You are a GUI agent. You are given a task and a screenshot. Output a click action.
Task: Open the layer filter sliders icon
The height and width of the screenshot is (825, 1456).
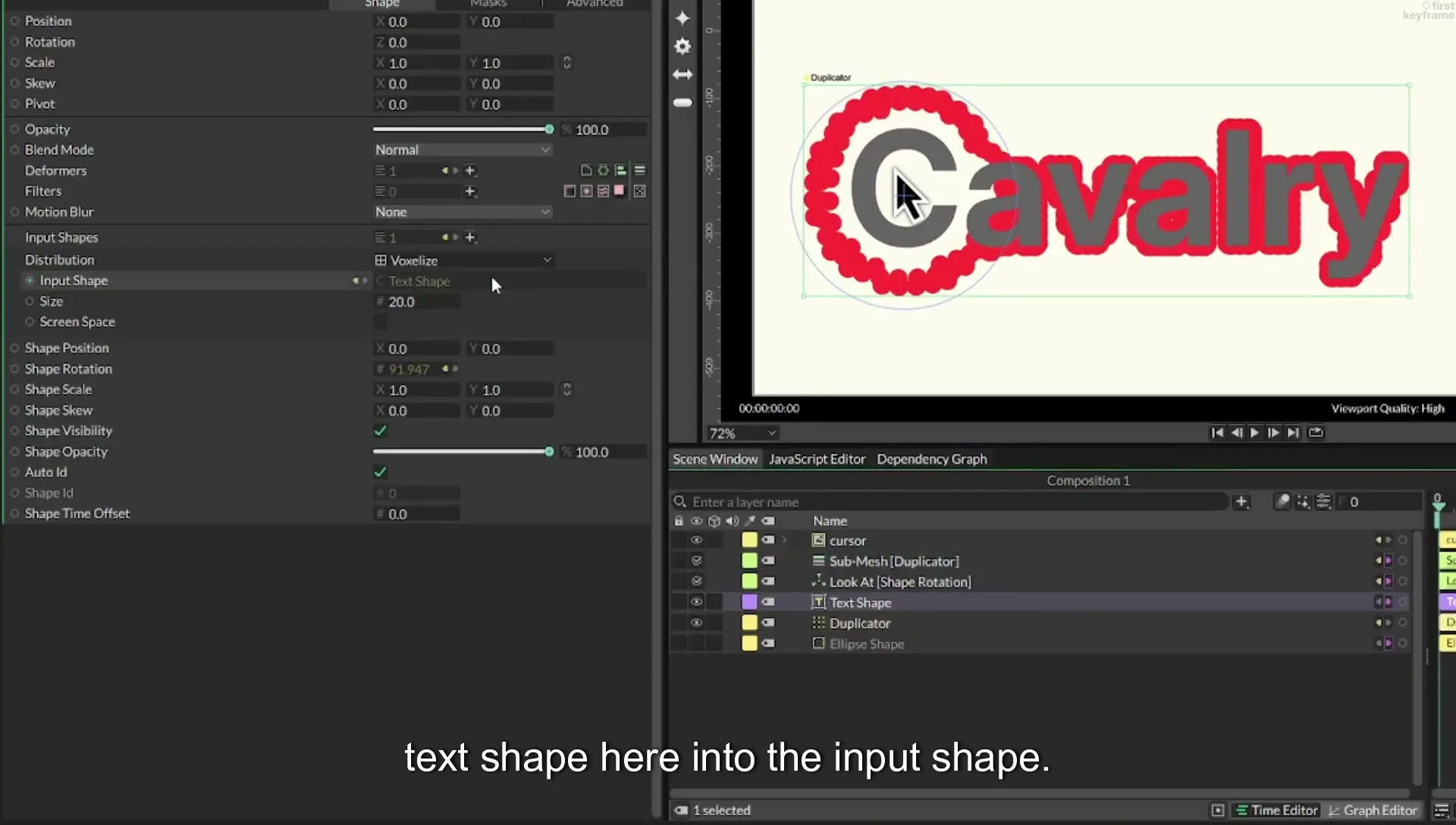point(1323,501)
